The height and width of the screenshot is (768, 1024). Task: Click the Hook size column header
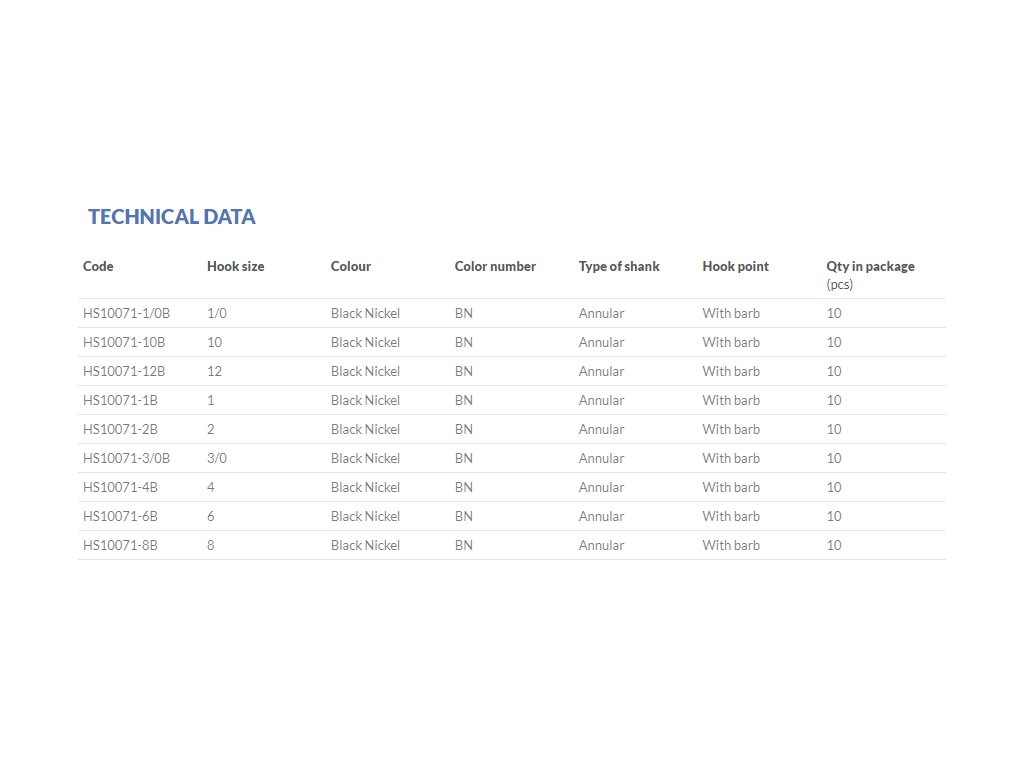point(235,266)
